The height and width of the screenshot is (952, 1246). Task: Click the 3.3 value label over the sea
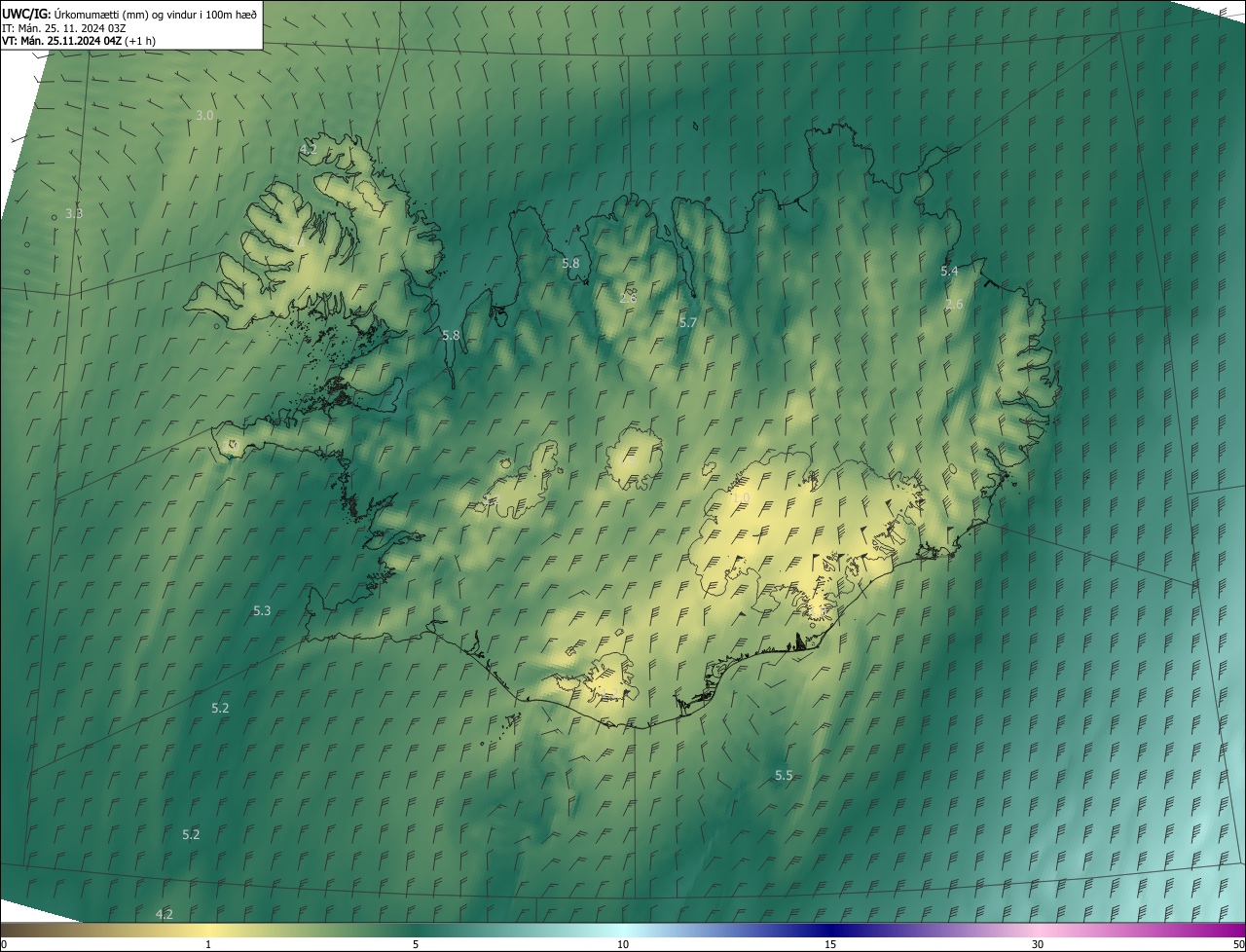pos(74,213)
